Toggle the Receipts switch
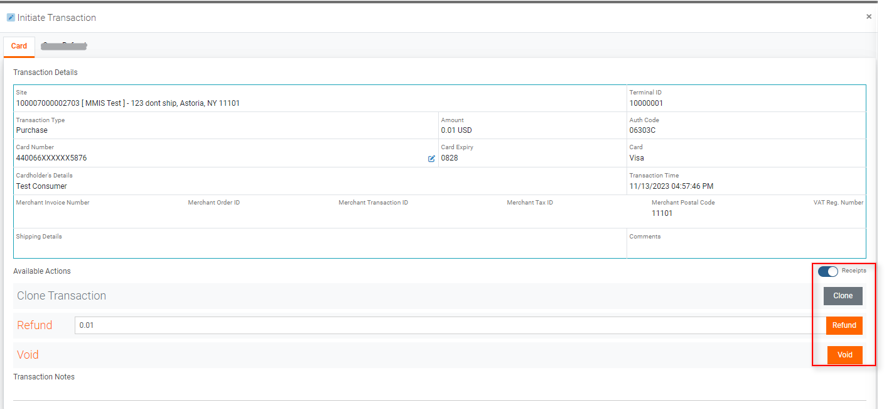 [x=828, y=272]
